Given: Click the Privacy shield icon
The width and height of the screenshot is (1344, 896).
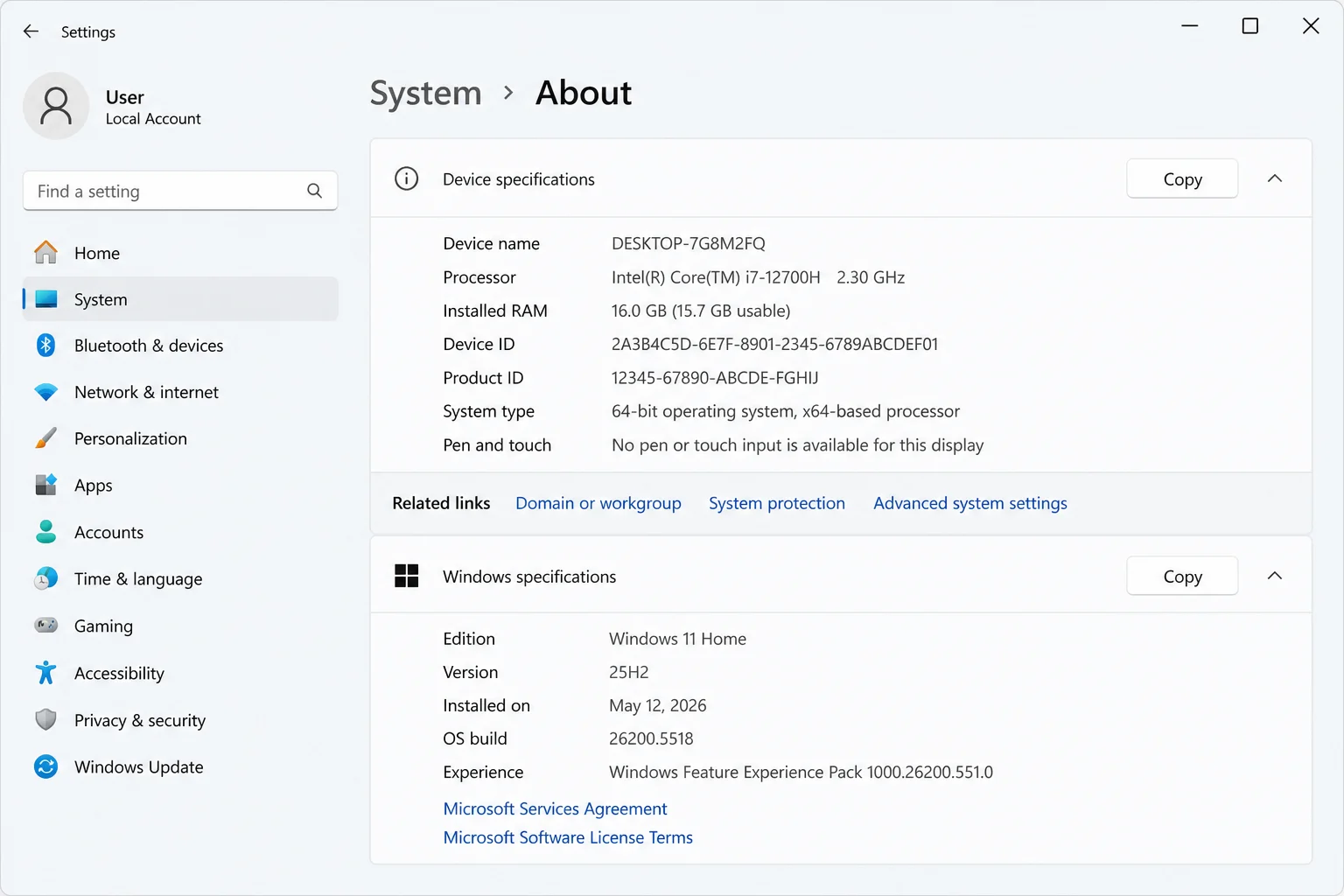Looking at the screenshot, I should (x=45, y=720).
